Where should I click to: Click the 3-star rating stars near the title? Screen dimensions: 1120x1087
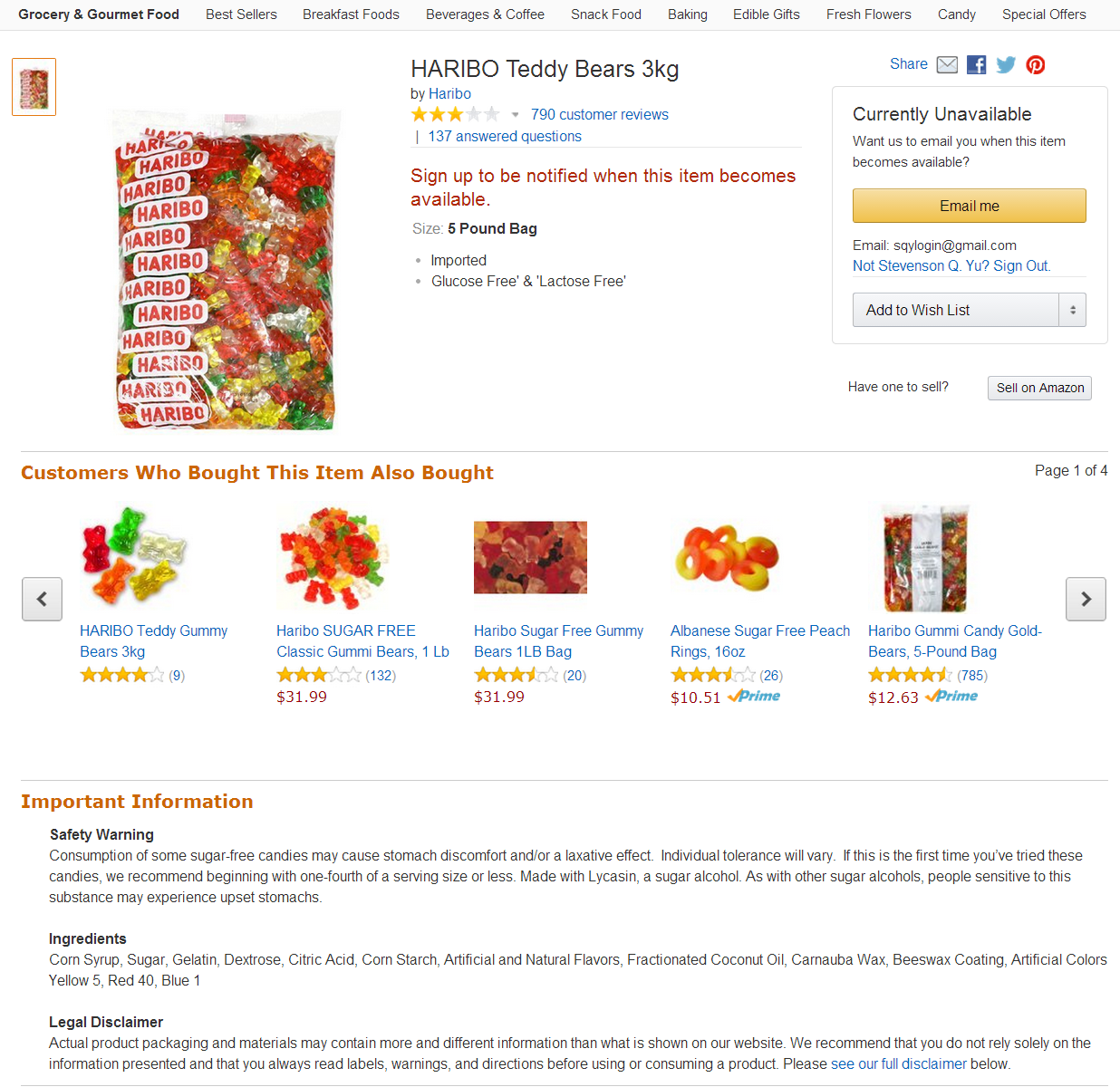455,113
